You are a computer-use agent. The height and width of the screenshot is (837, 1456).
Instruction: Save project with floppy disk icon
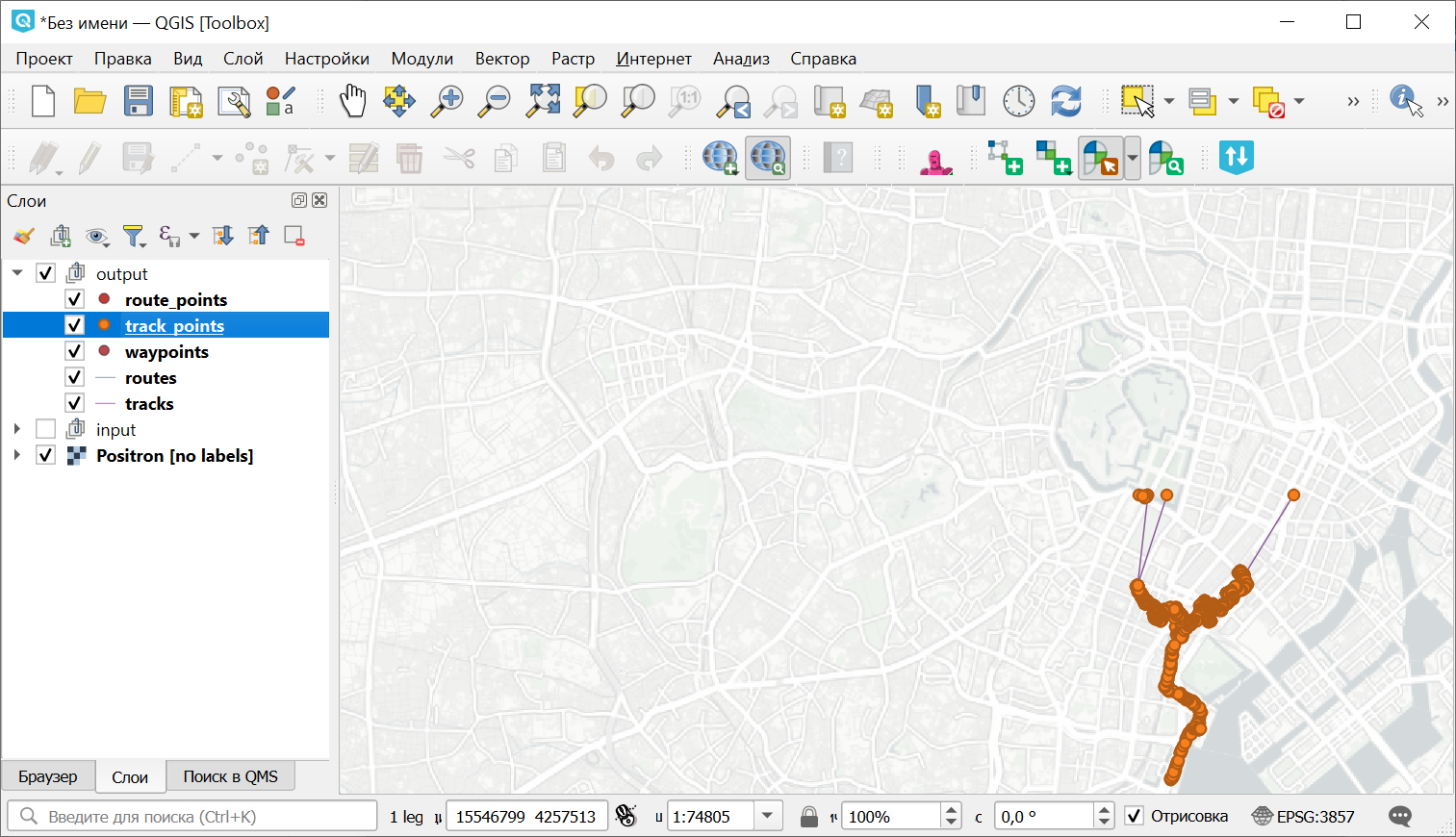coord(139,101)
